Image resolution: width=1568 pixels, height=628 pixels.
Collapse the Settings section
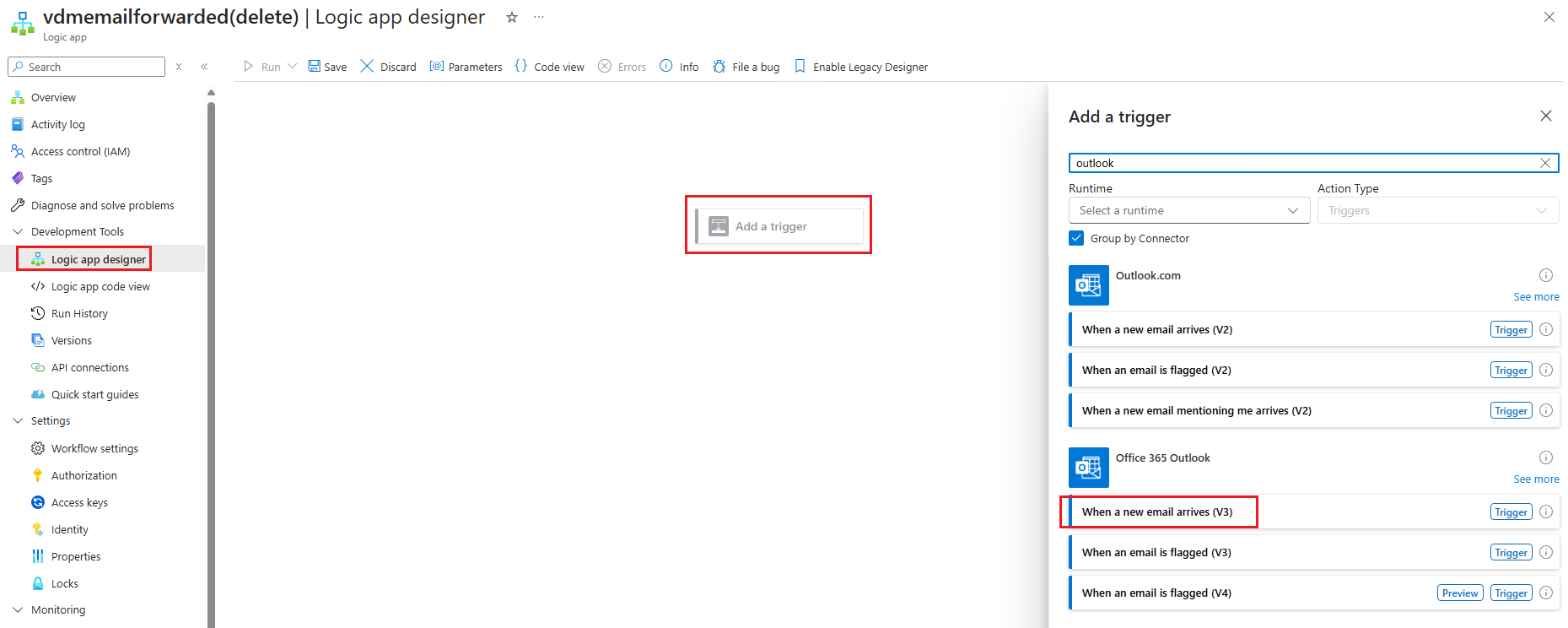pyautogui.click(x=18, y=421)
